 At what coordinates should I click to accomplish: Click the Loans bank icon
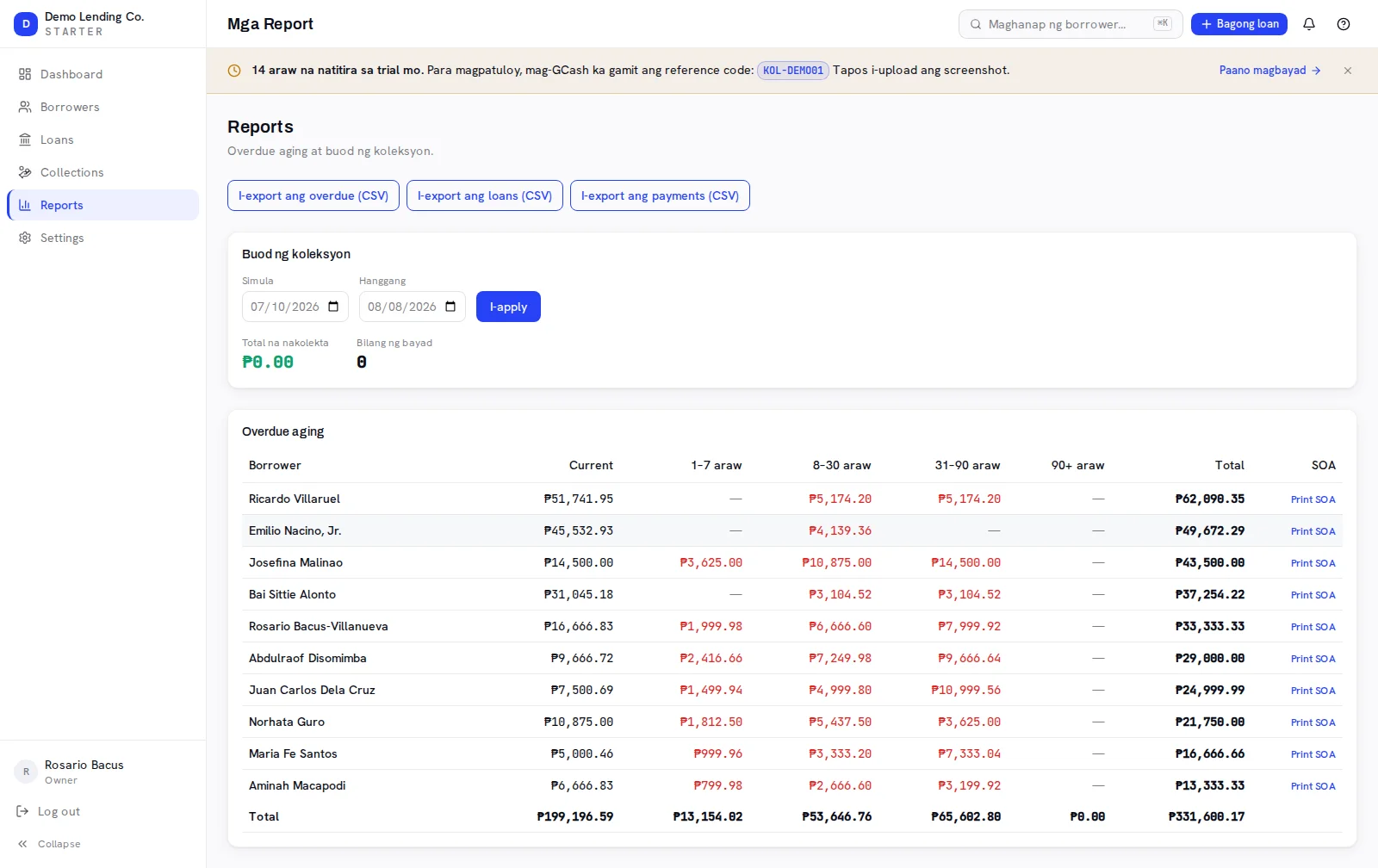point(25,139)
